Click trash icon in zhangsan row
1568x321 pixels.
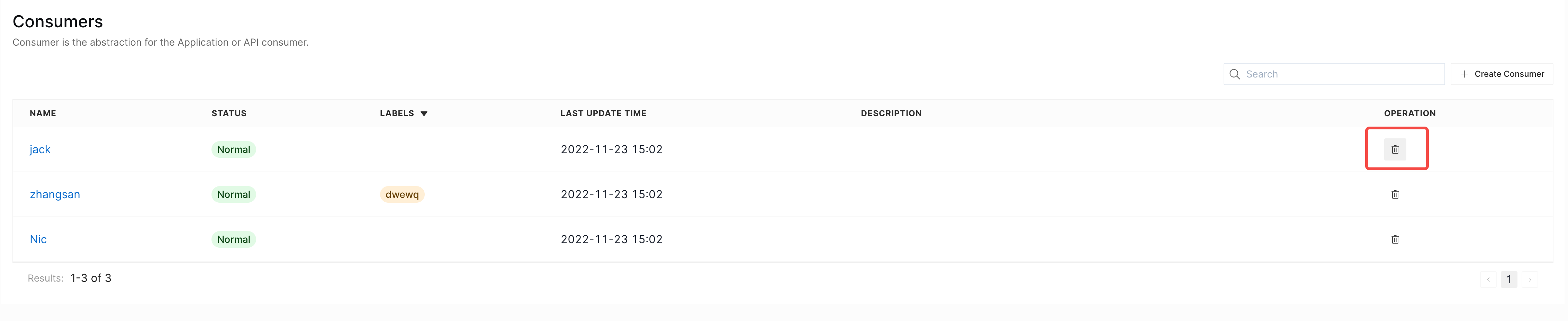tap(1395, 194)
